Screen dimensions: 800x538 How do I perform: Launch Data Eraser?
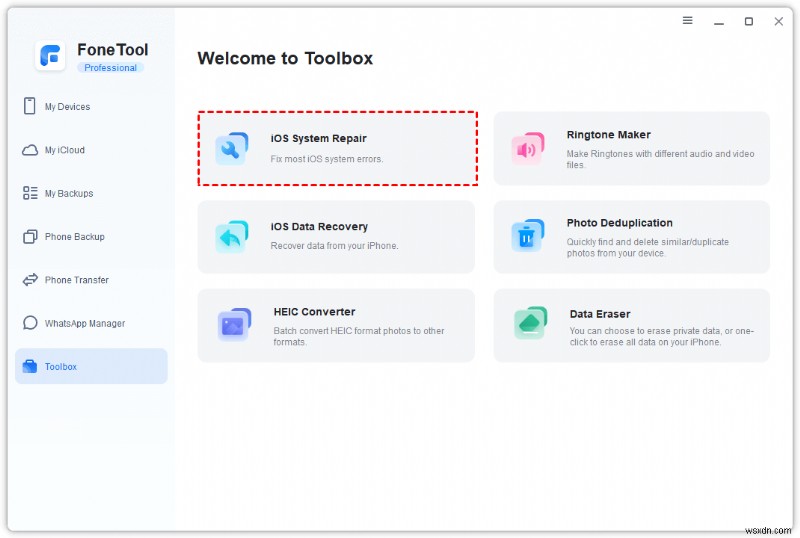[x=632, y=325]
